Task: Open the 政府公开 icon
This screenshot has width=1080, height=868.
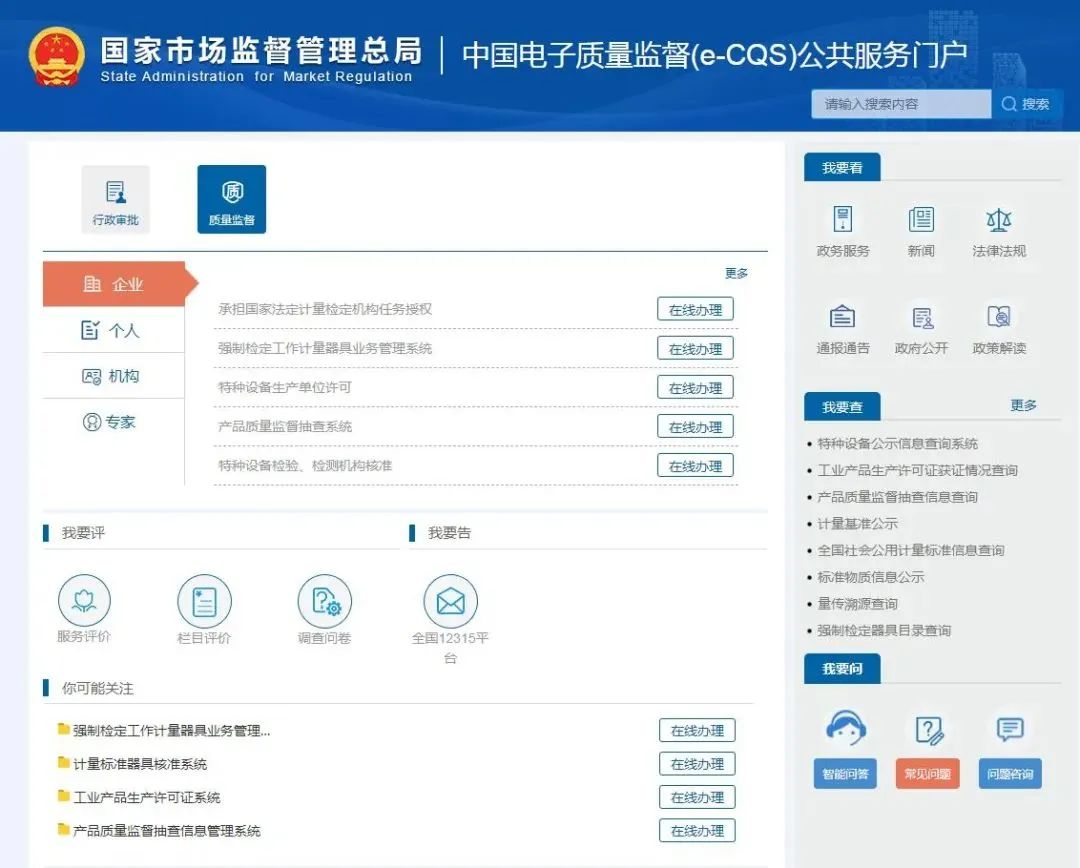Action: coord(922,317)
